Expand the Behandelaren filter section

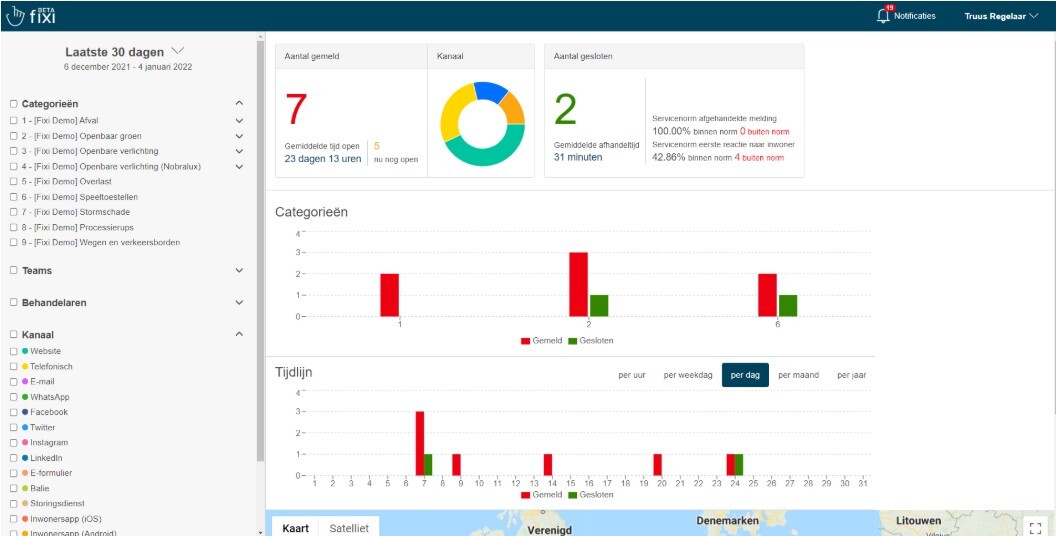tap(239, 302)
